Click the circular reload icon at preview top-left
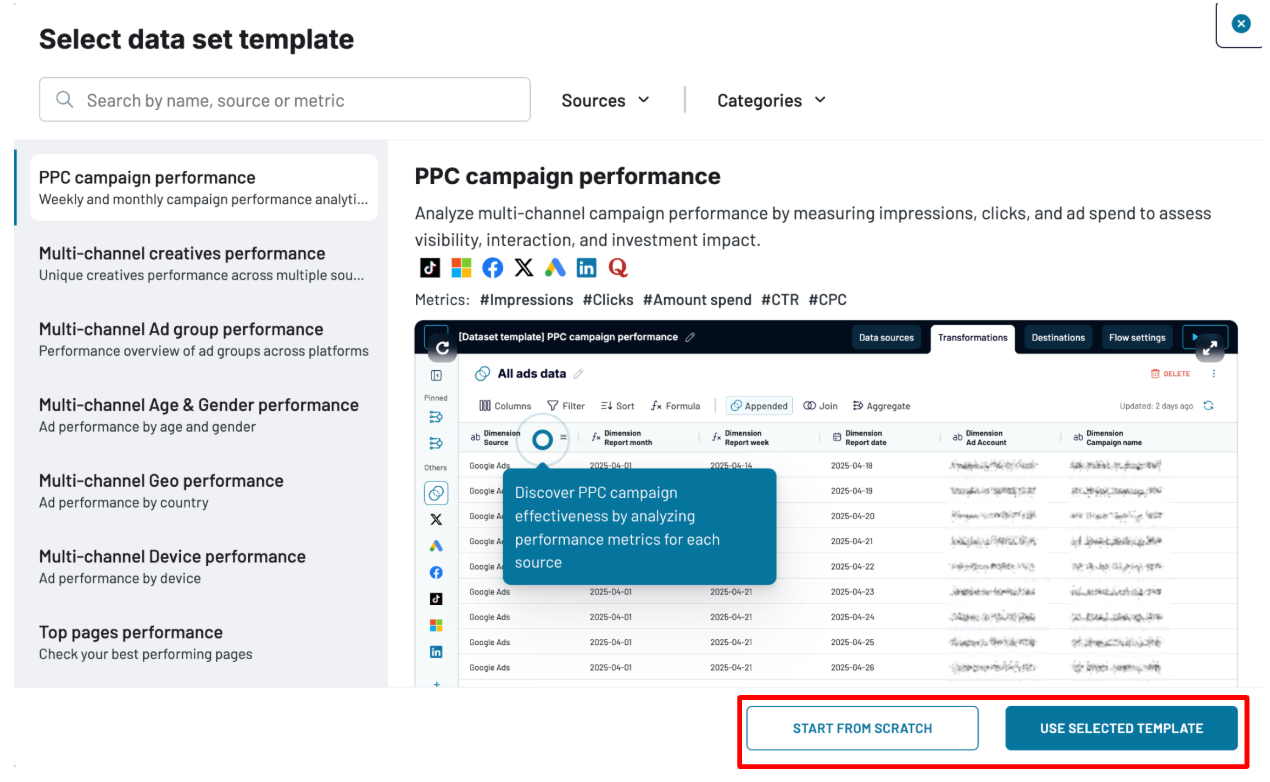This screenshot has width=1270, height=782. pos(442,348)
